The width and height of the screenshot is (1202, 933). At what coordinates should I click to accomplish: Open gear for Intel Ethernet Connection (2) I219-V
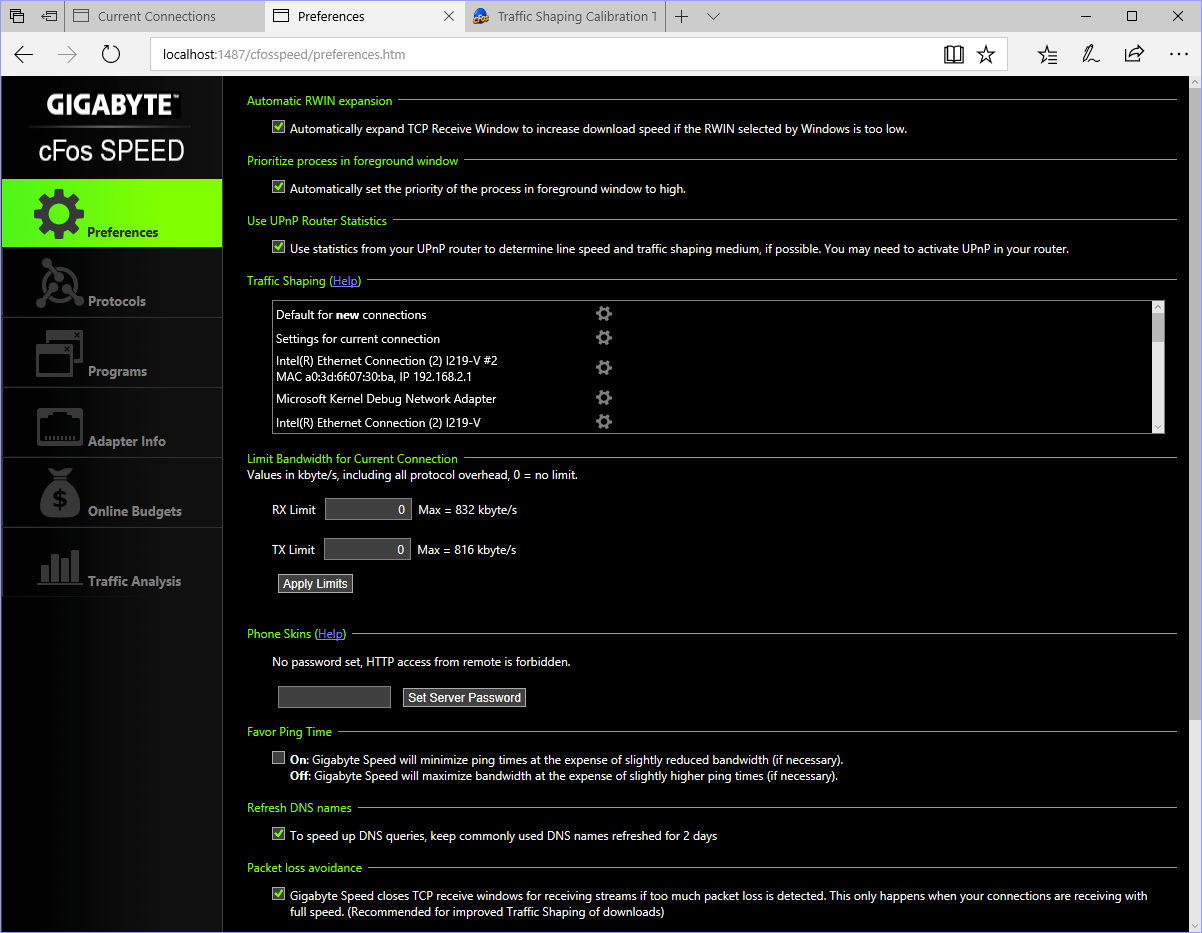[x=604, y=422]
